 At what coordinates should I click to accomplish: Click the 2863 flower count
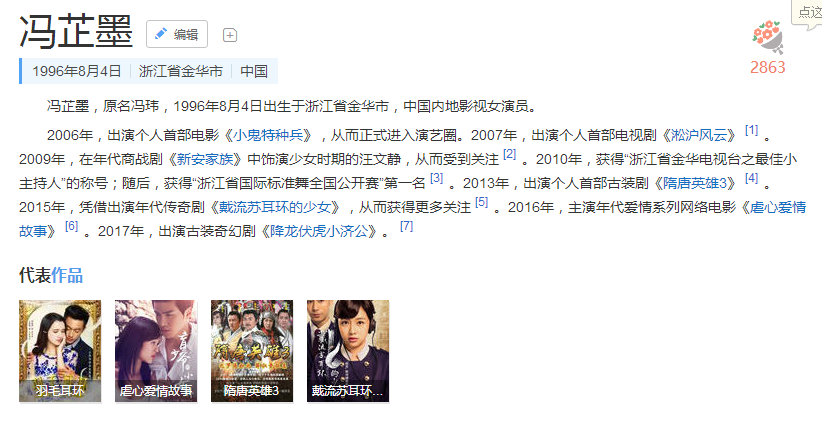pyautogui.click(x=767, y=67)
